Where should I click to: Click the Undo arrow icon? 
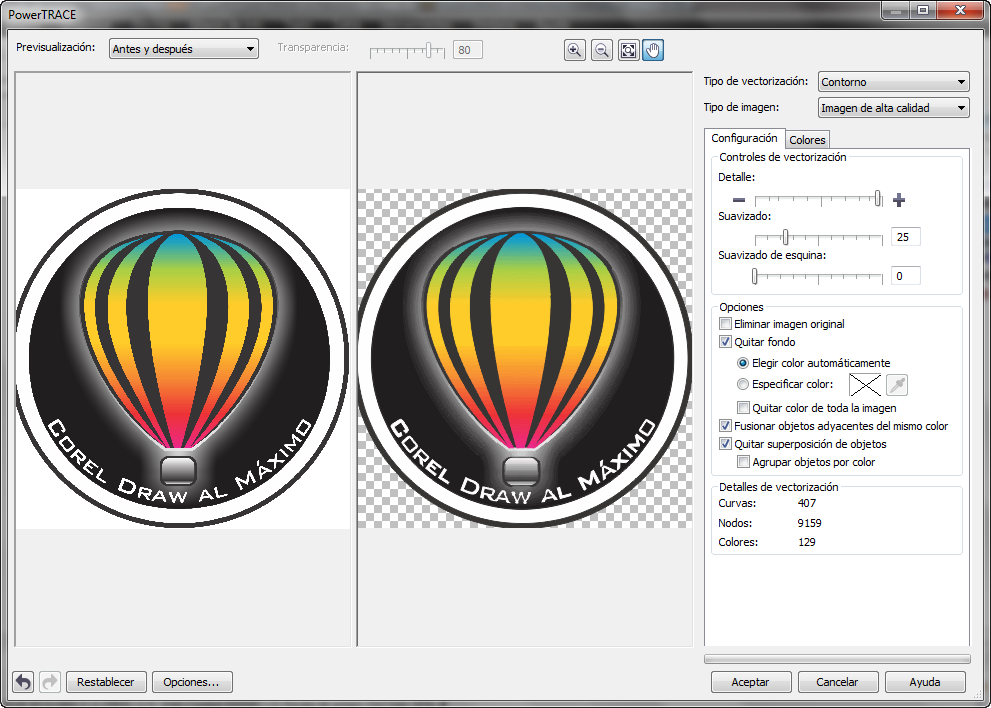coord(22,681)
